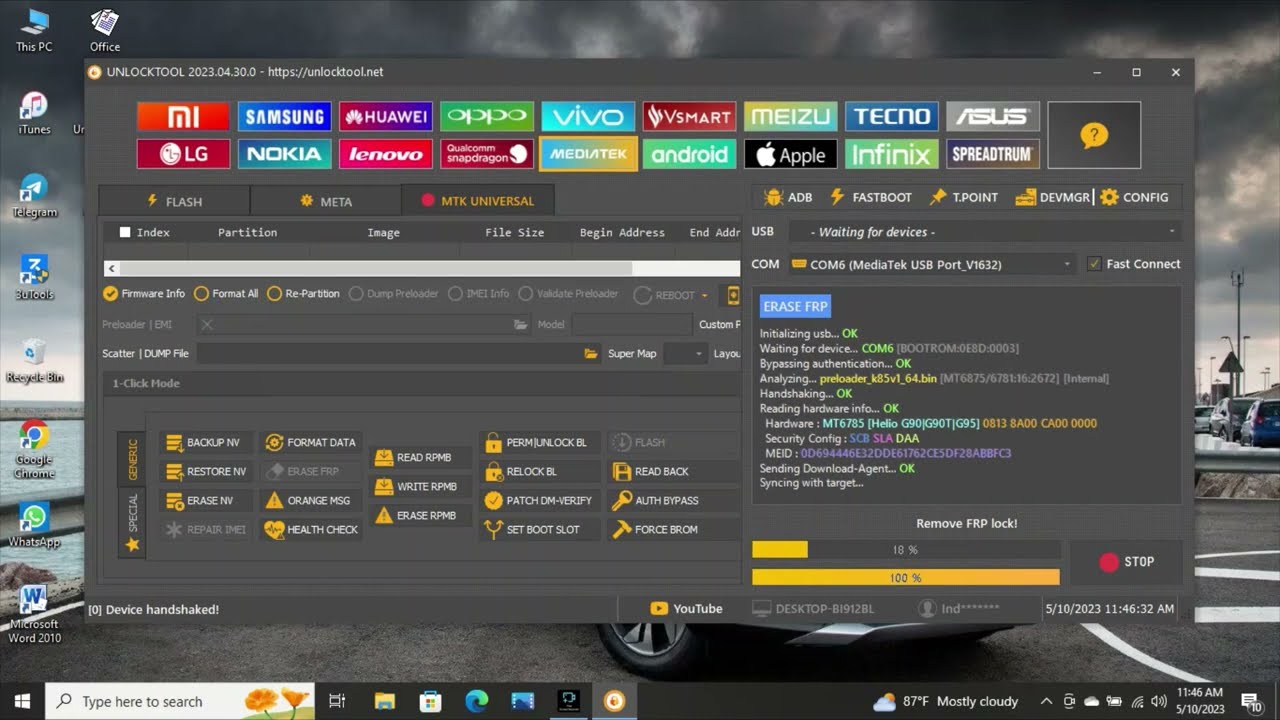1280x720 pixels.
Task: Select the Tecno brand tile
Action: click(x=891, y=117)
